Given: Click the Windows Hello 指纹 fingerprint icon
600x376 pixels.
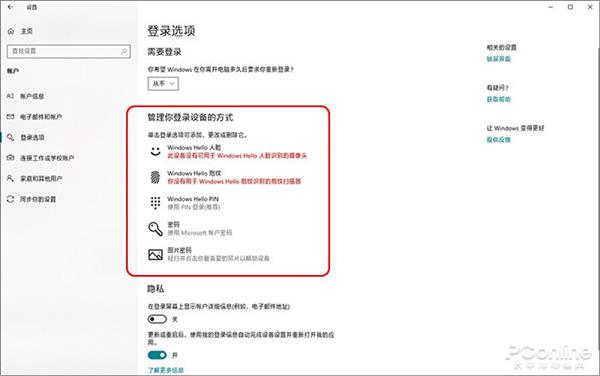Looking at the screenshot, I should [155, 177].
